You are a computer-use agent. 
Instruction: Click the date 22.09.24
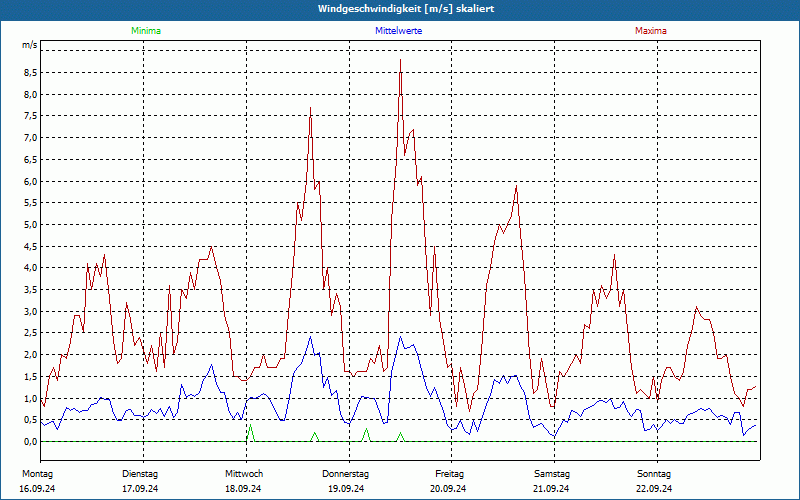pyautogui.click(x=654, y=489)
